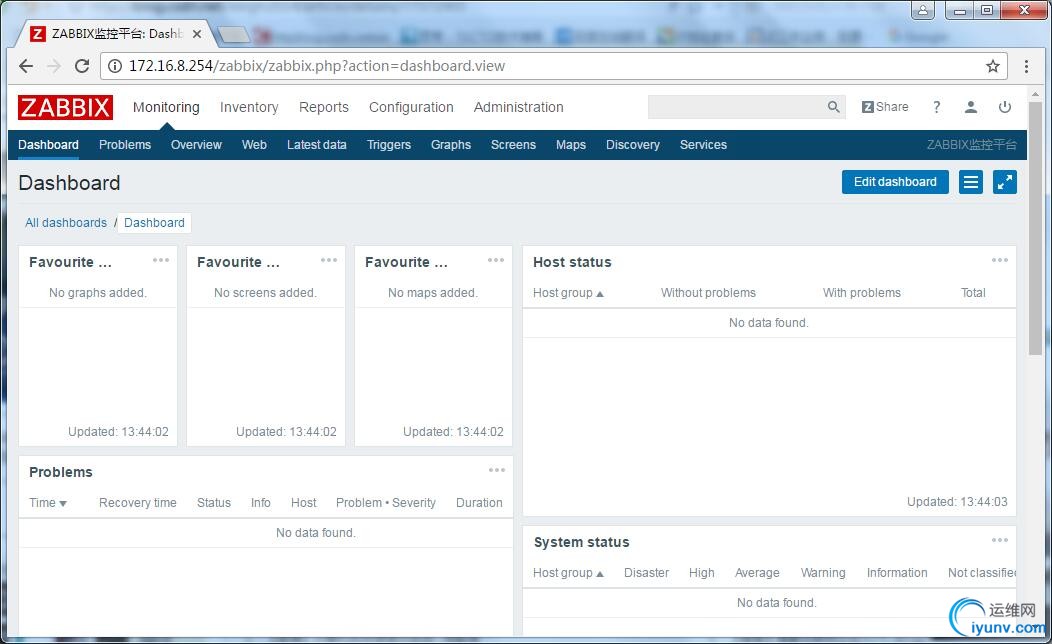Open the Discovery submenu
Image resolution: width=1052 pixels, height=644 pixels.
[x=633, y=145]
